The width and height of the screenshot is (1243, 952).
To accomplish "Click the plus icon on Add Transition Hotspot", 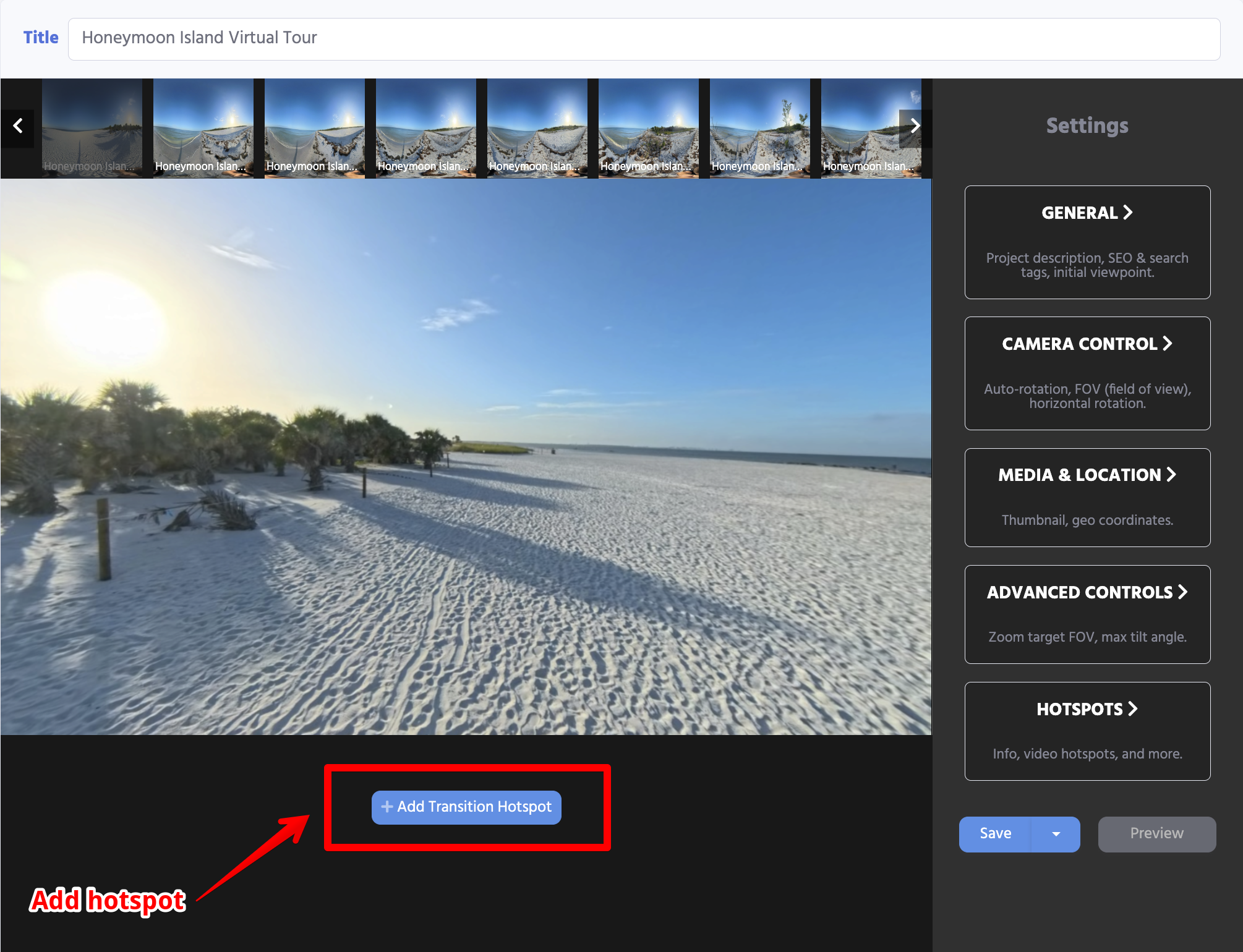I will tap(387, 807).
